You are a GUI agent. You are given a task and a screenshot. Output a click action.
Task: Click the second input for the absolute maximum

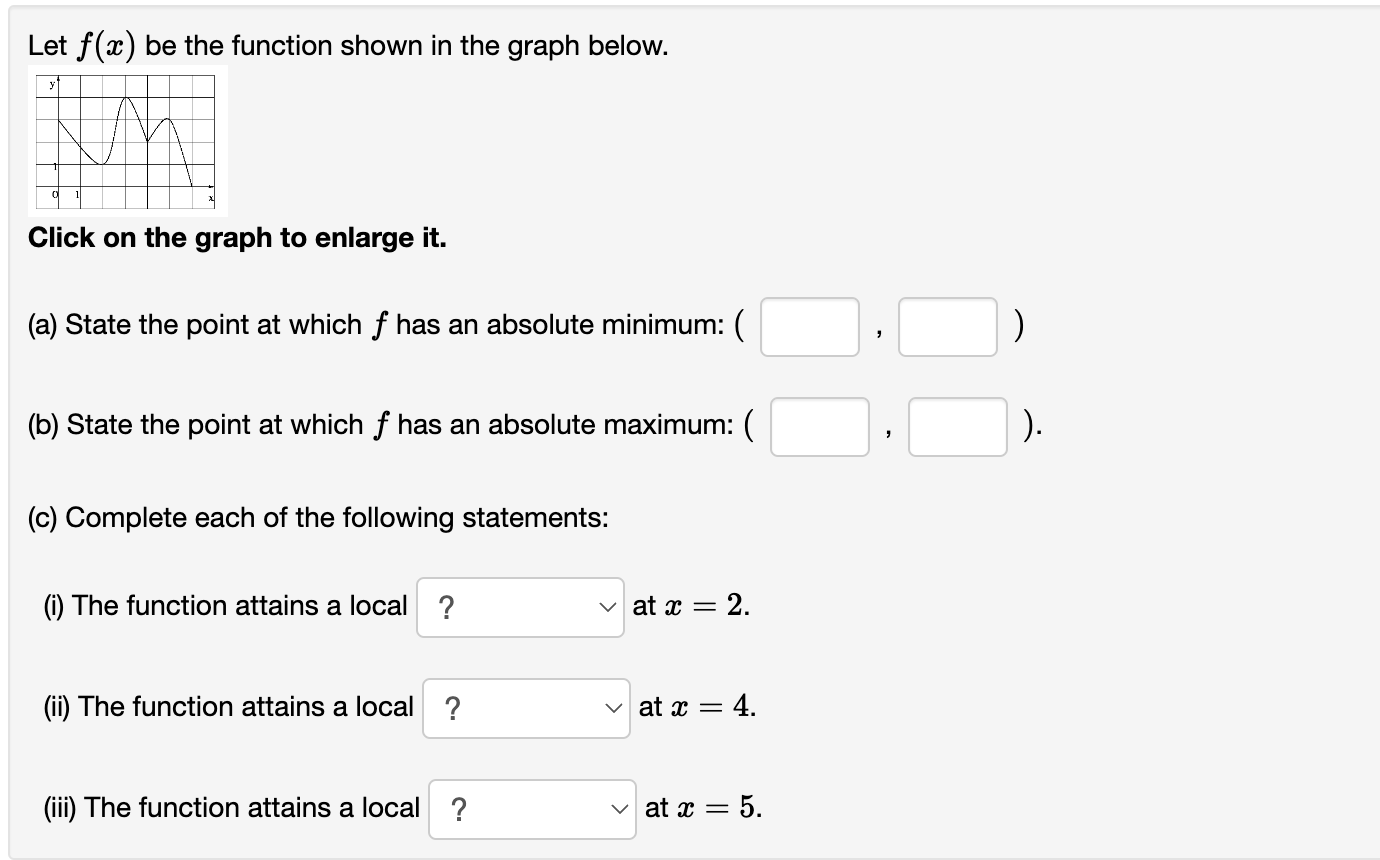click(x=957, y=427)
